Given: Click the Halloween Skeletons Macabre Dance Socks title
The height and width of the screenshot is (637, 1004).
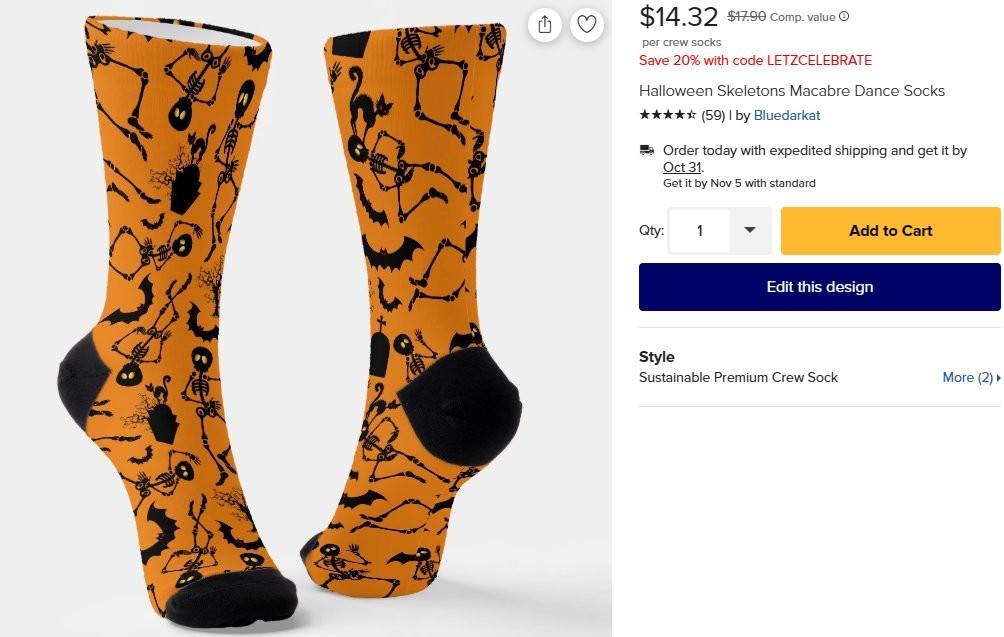Looking at the screenshot, I should coord(791,91).
